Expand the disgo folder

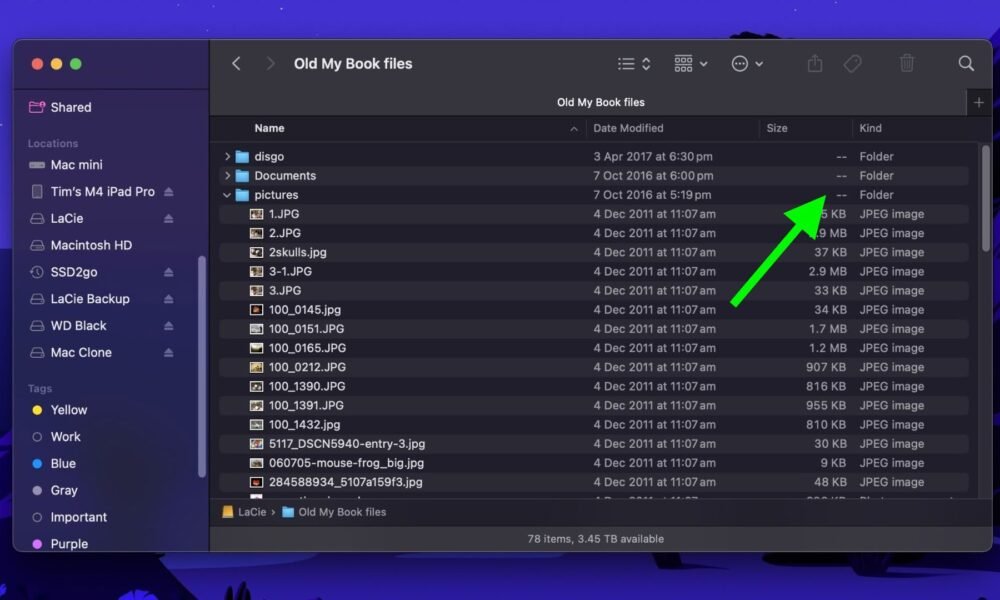pyautogui.click(x=228, y=157)
